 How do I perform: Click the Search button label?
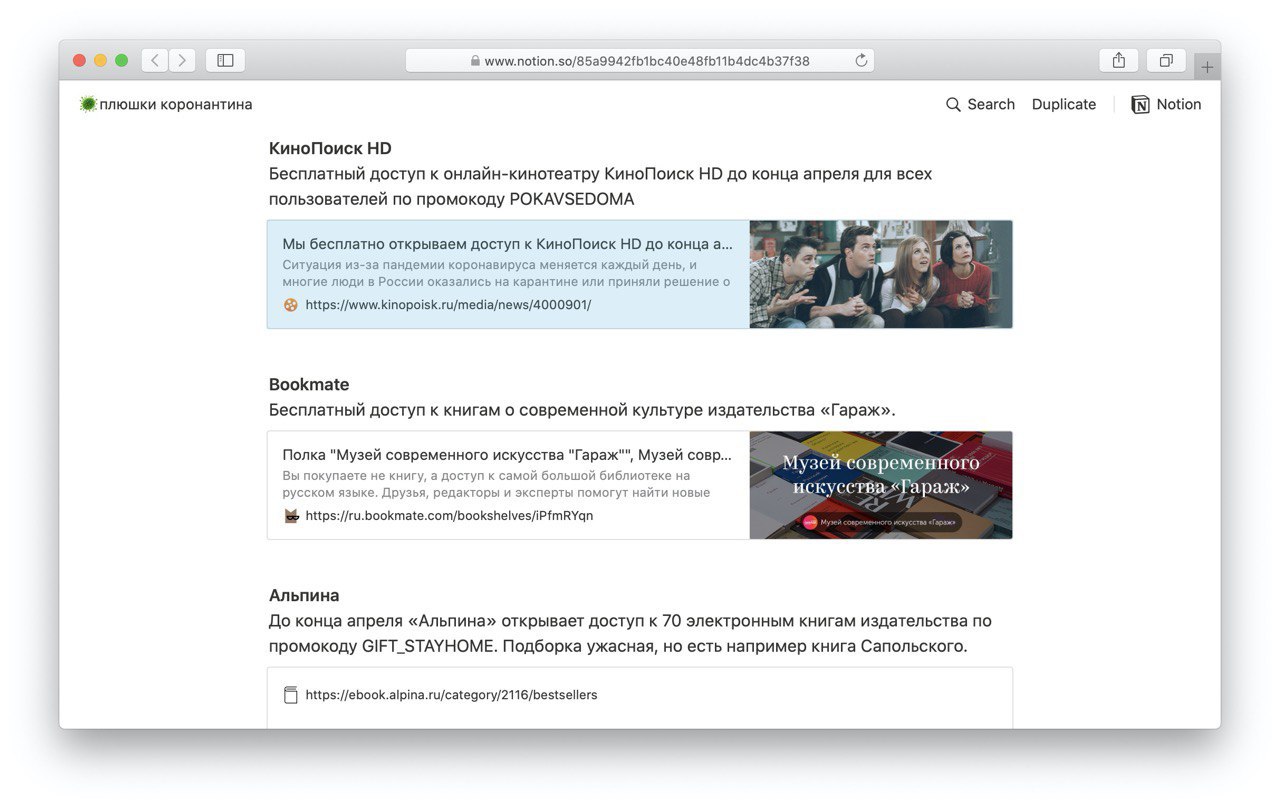point(991,104)
